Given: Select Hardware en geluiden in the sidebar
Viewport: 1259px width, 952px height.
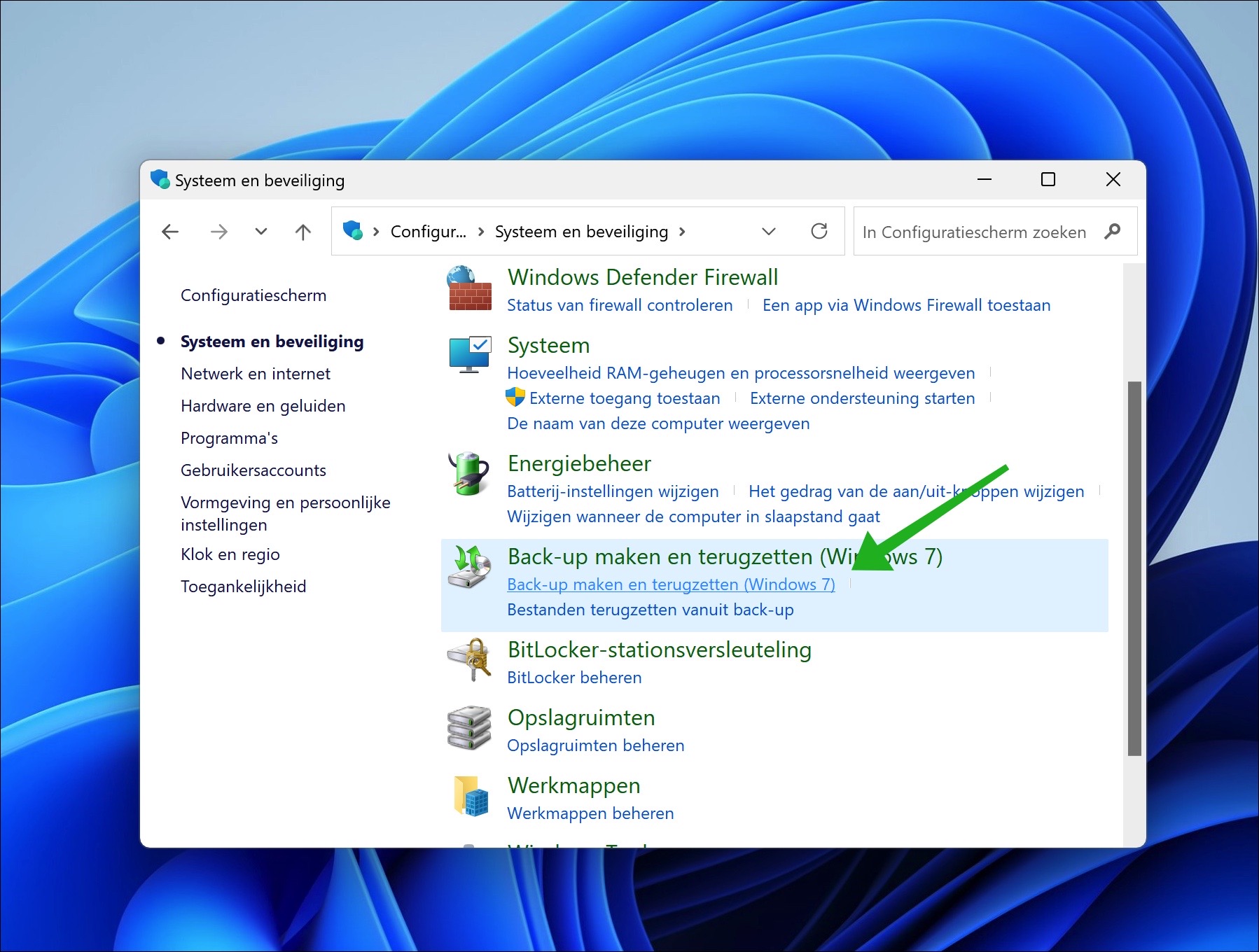Looking at the screenshot, I should (x=263, y=405).
